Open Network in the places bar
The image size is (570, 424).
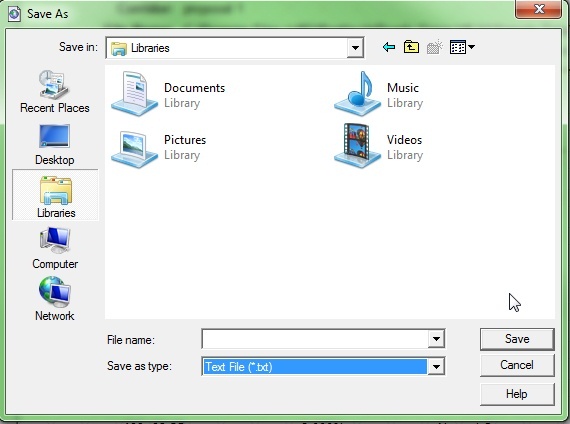click(x=55, y=299)
